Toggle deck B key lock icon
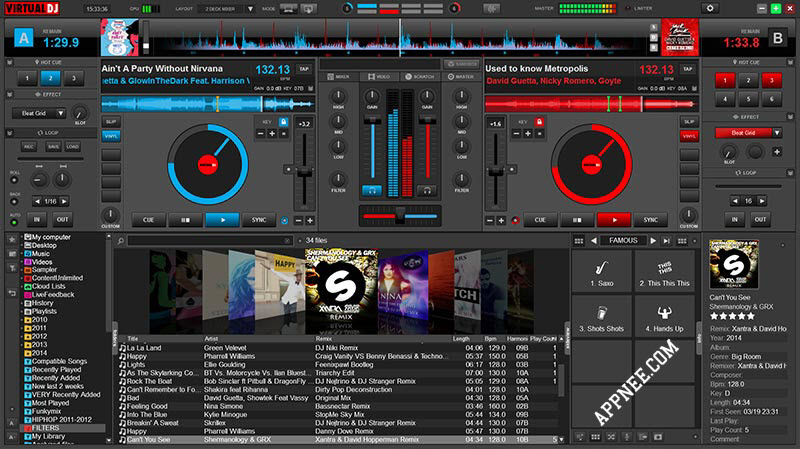800x449 pixels. (x=539, y=122)
